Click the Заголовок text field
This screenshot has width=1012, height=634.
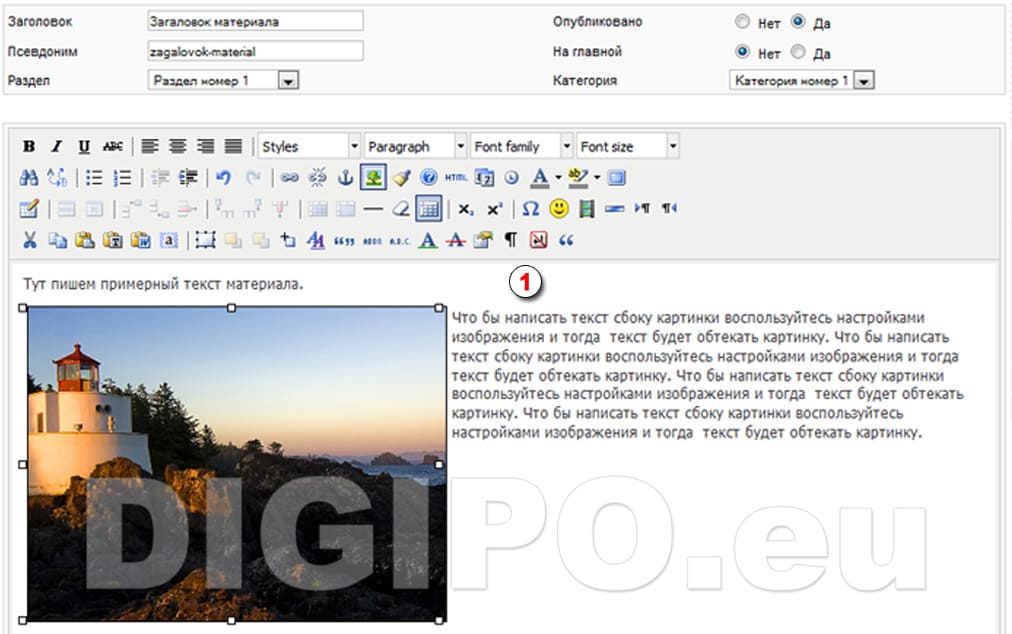[254, 22]
